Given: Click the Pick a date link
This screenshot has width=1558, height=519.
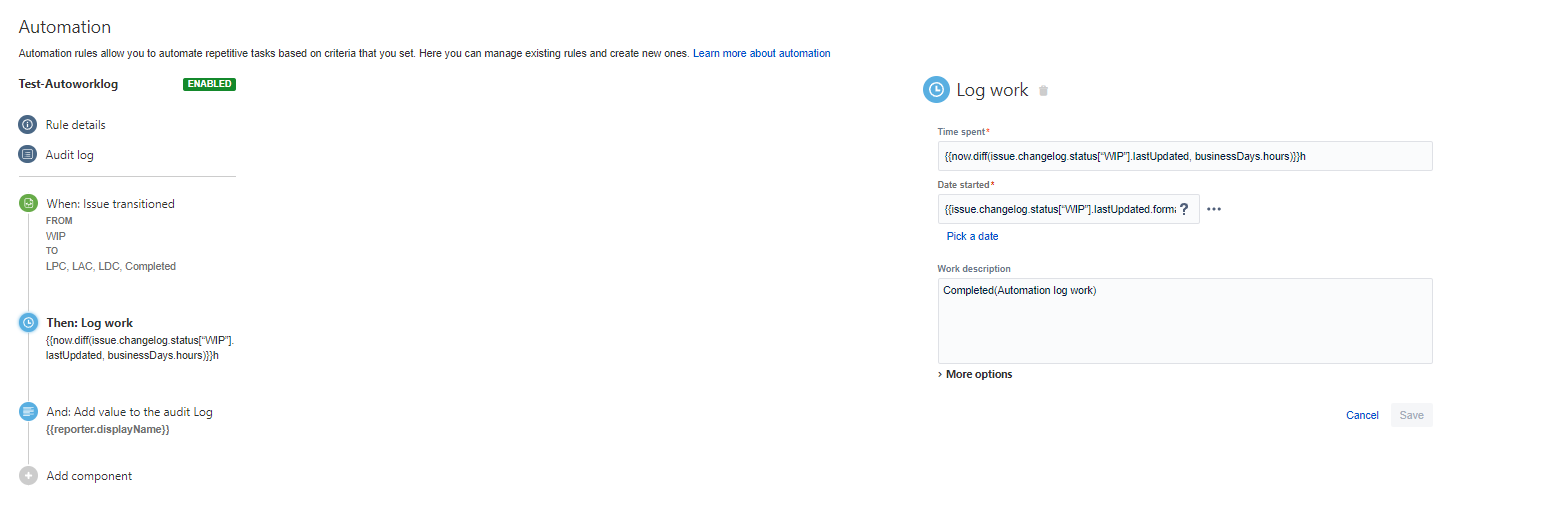Looking at the screenshot, I should [972, 236].
